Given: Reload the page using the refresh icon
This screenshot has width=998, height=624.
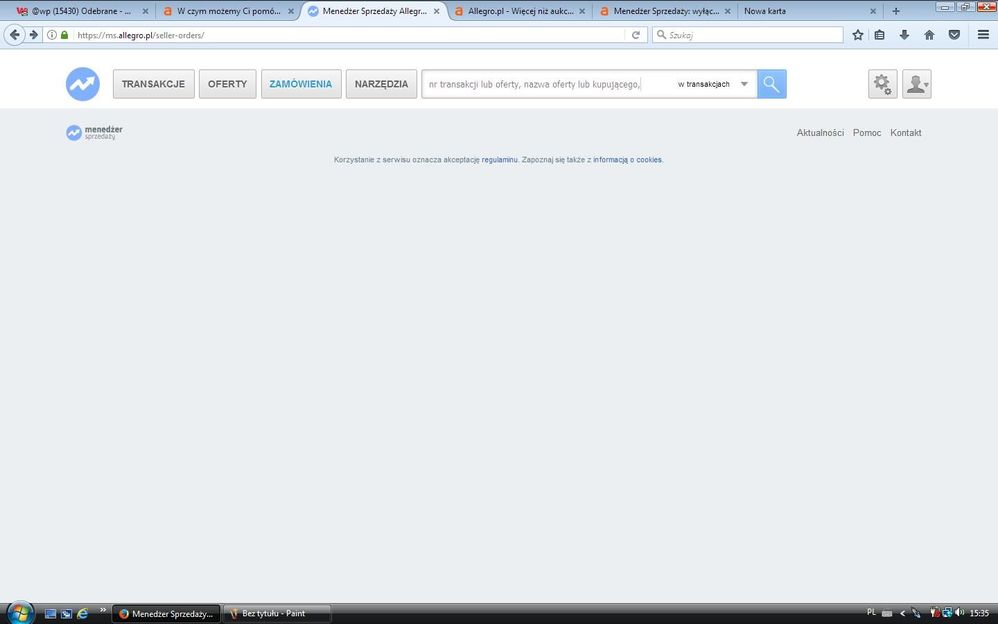Looking at the screenshot, I should 635,35.
